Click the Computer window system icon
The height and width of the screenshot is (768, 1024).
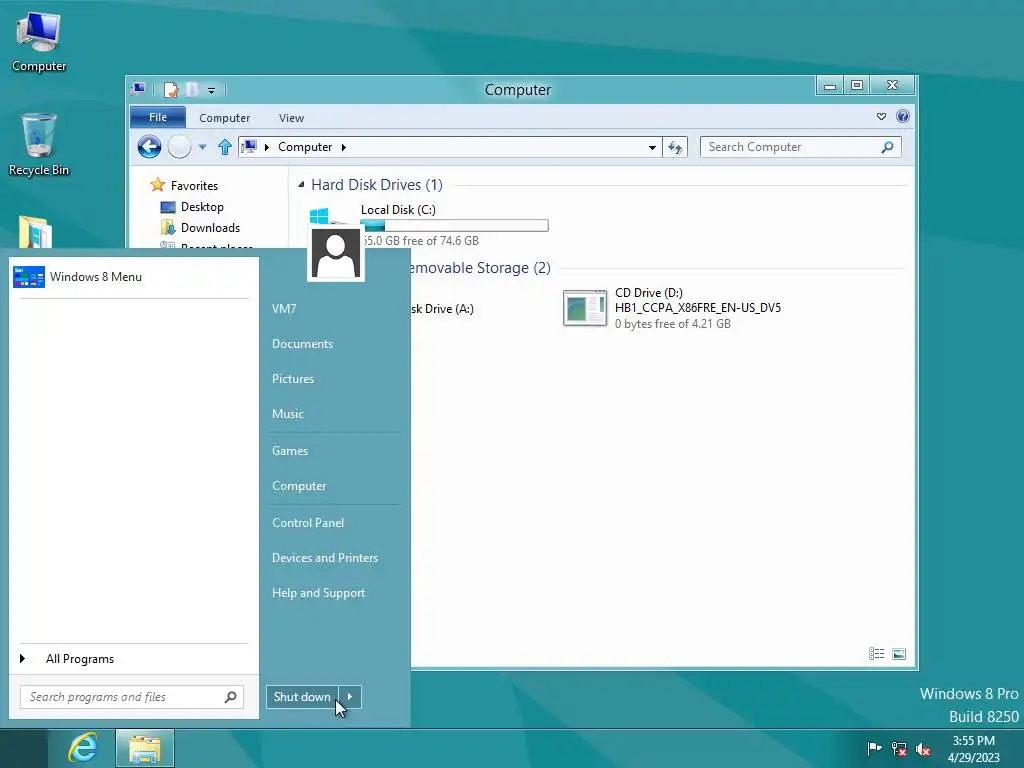[138, 89]
